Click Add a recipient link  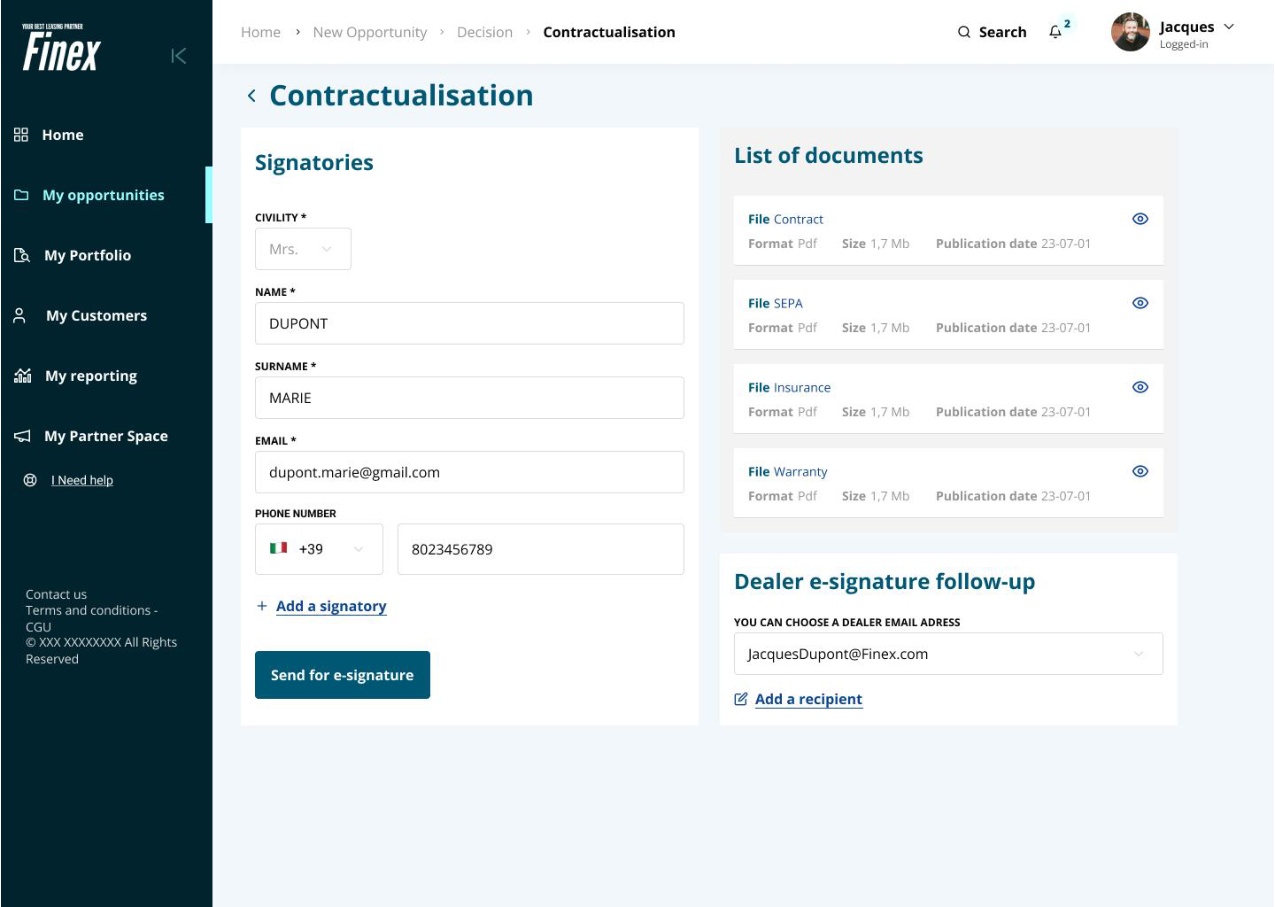point(809,699)
